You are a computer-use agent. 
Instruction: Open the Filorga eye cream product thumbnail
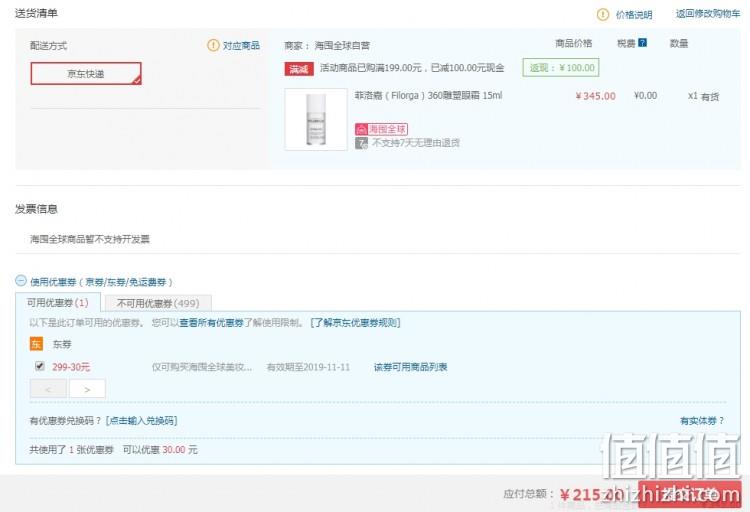click(x=316, y=119)
